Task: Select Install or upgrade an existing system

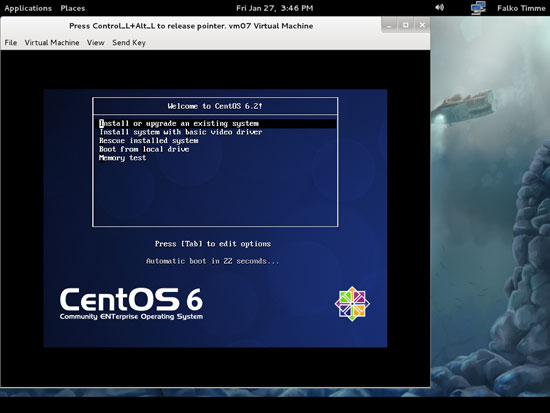Action: [x=217, y=124]
